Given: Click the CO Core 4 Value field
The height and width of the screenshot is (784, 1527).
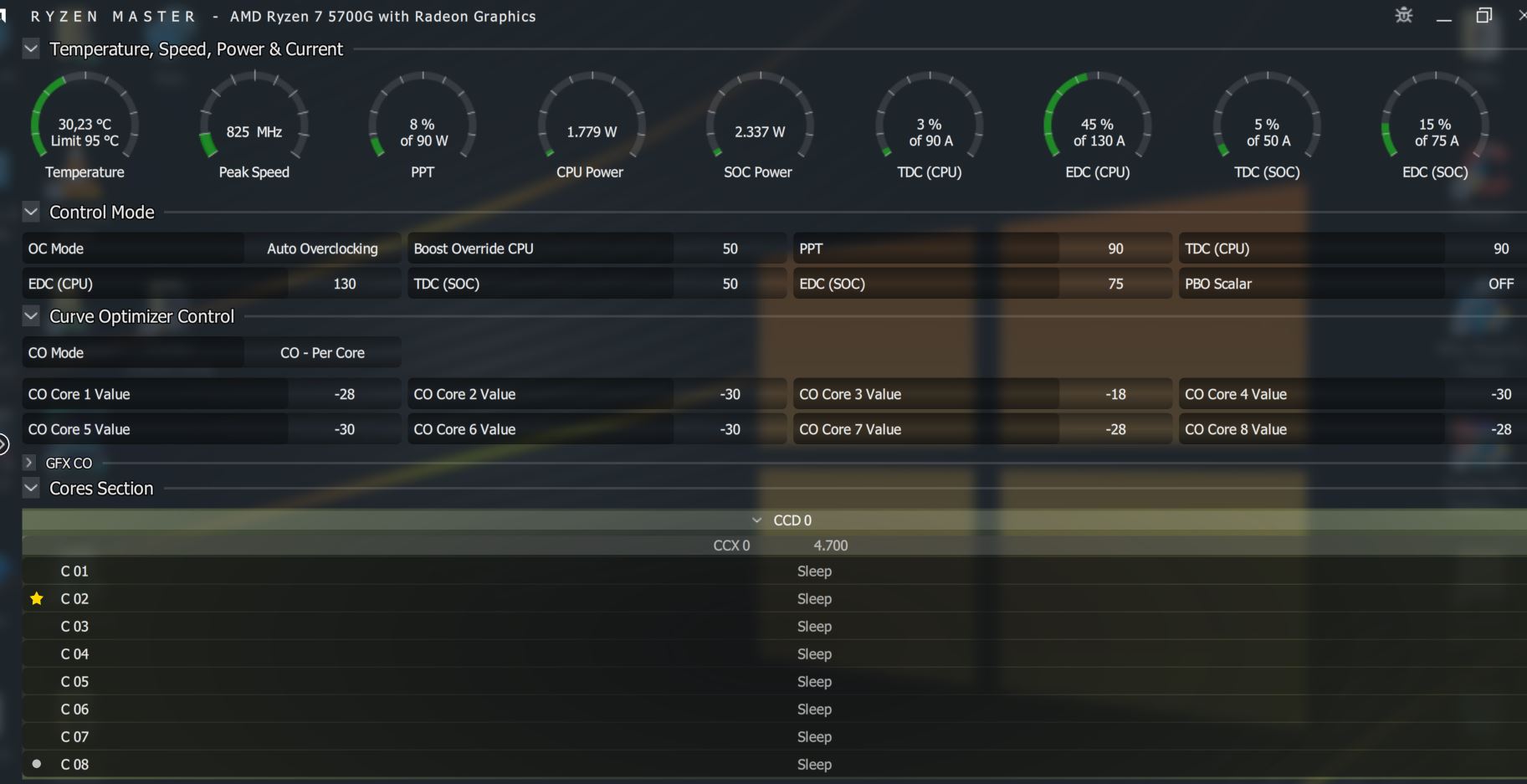Looking at the screenshot, I should [1486, 394].
